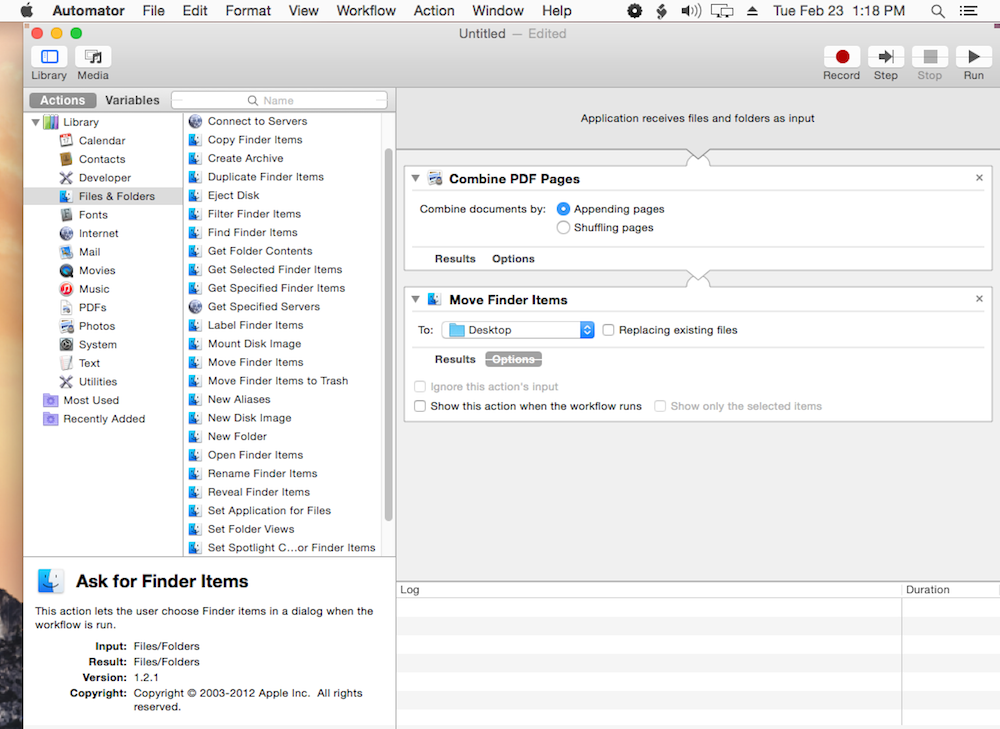Select the Eject Disk action
Image resolution: width=1000 pixels, height=729 pixels.
(233, 195)
